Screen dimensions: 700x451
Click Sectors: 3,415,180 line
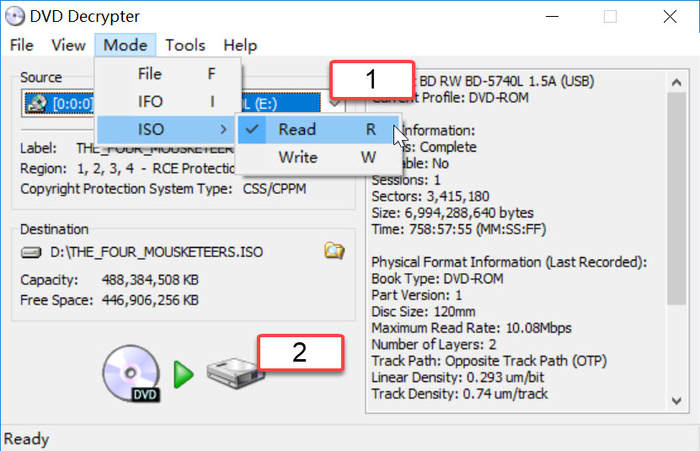pos(430,196)
